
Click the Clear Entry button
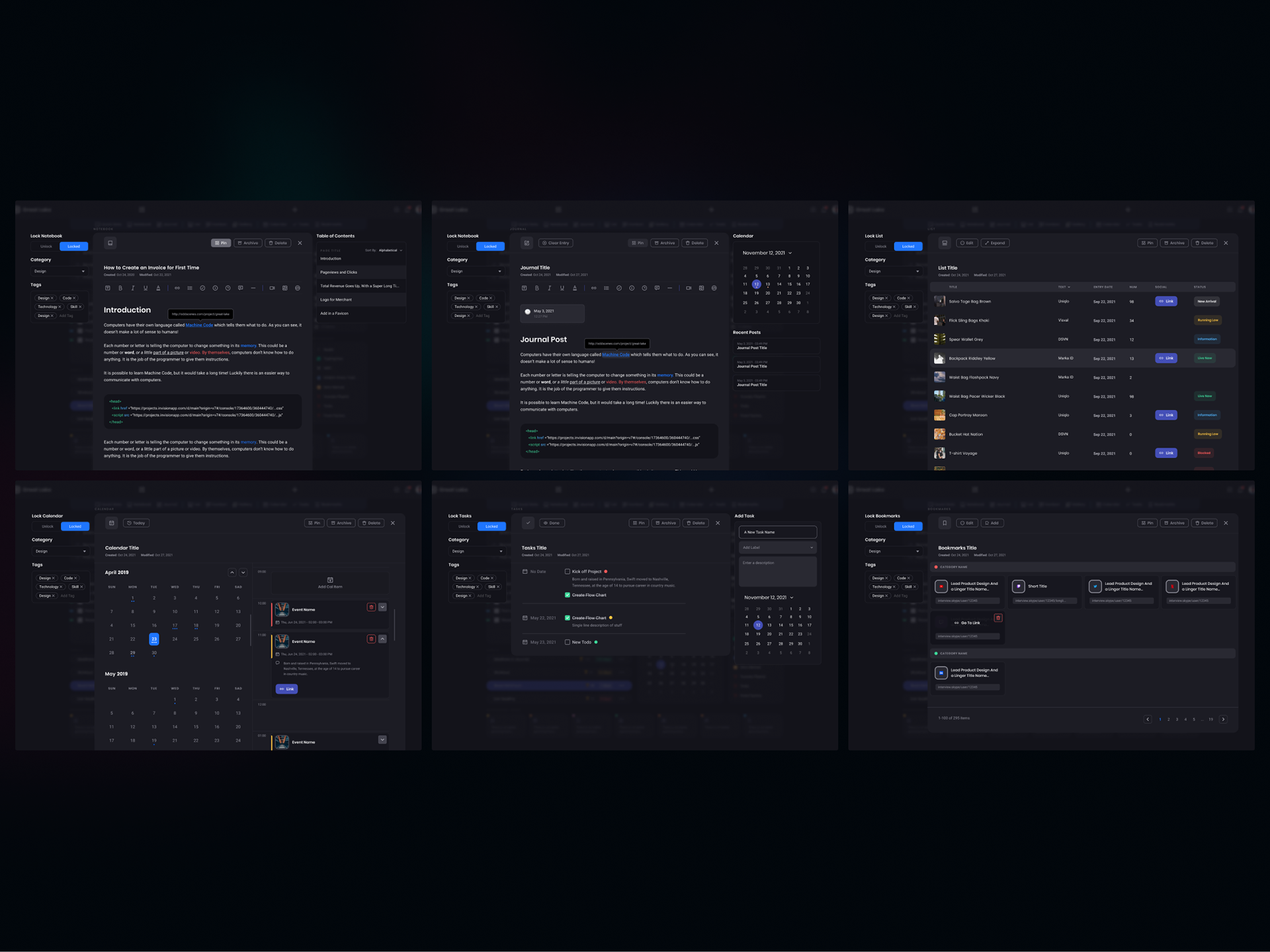[x=556, y=243]
